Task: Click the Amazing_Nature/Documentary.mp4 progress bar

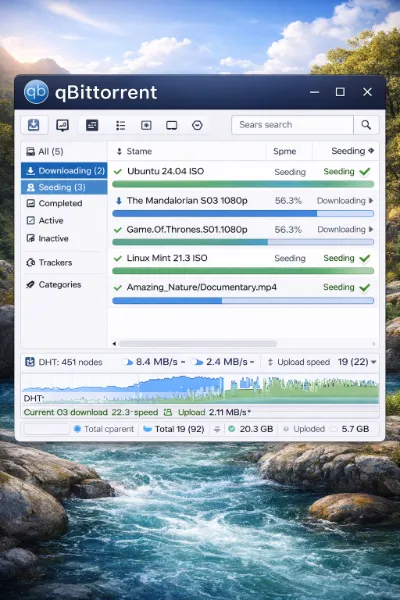Action: (243, 301)
